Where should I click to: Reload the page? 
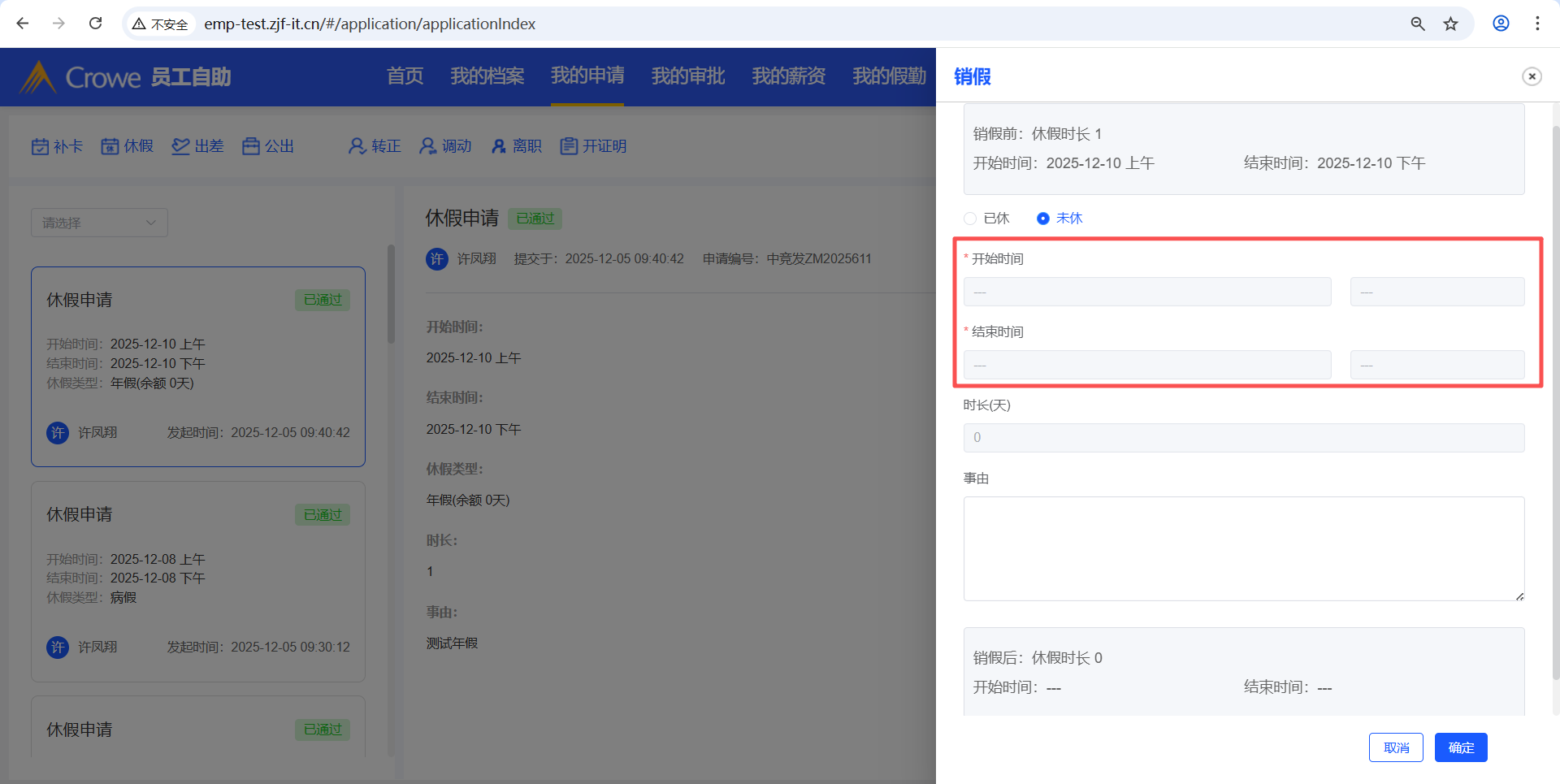point(95,24)
